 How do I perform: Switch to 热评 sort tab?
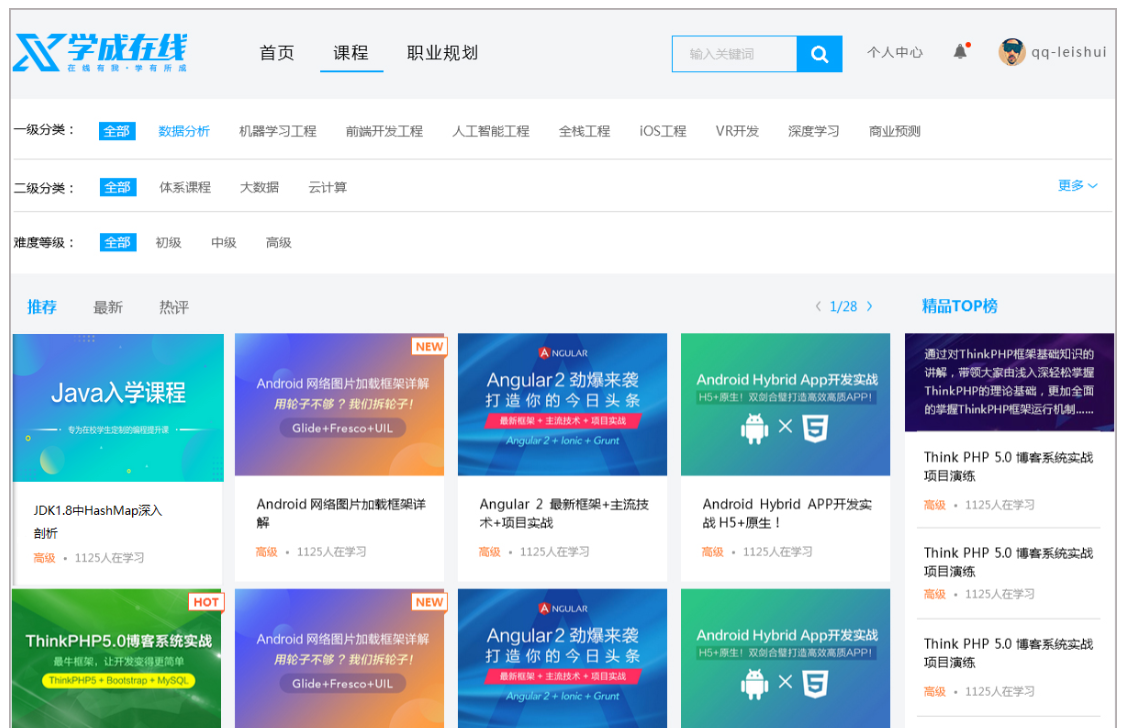coord(174,307)
